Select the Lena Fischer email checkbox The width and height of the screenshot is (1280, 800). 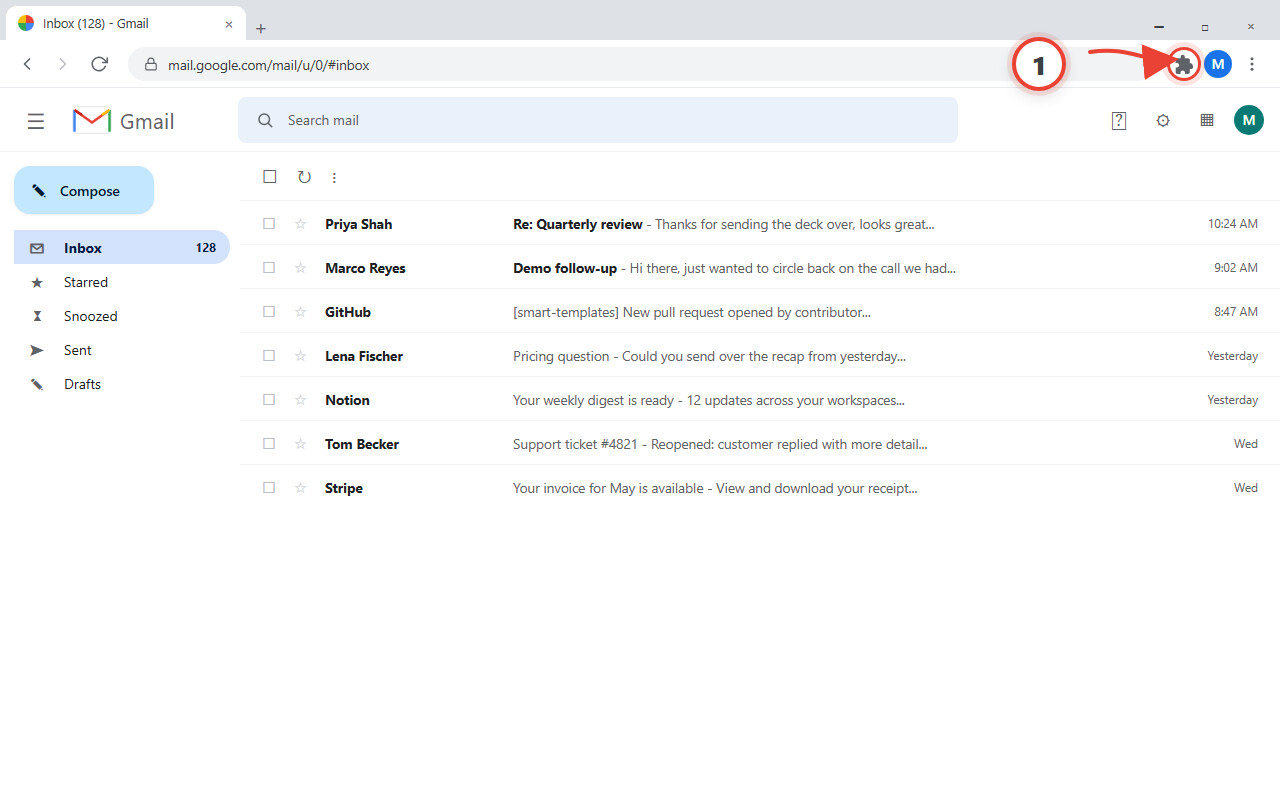269,356
